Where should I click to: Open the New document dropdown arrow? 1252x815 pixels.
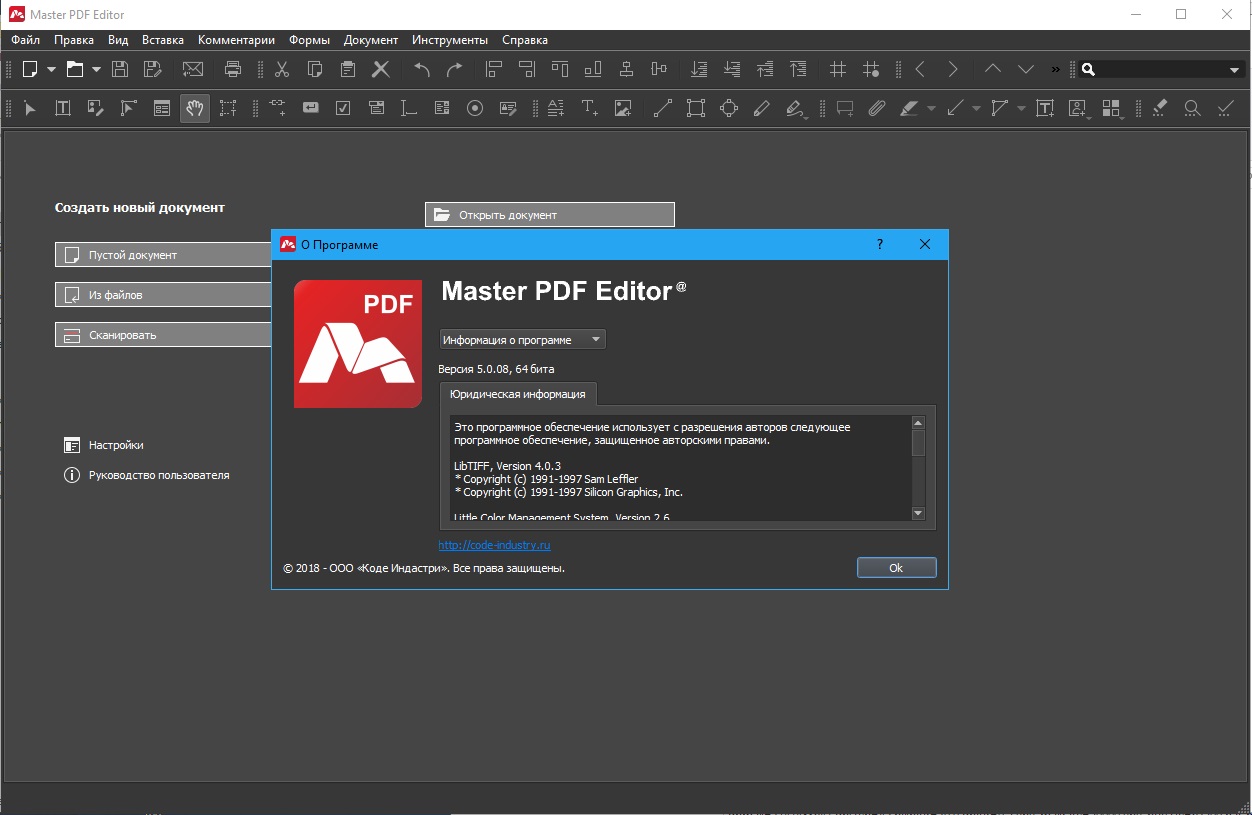(x=52, y=70)
